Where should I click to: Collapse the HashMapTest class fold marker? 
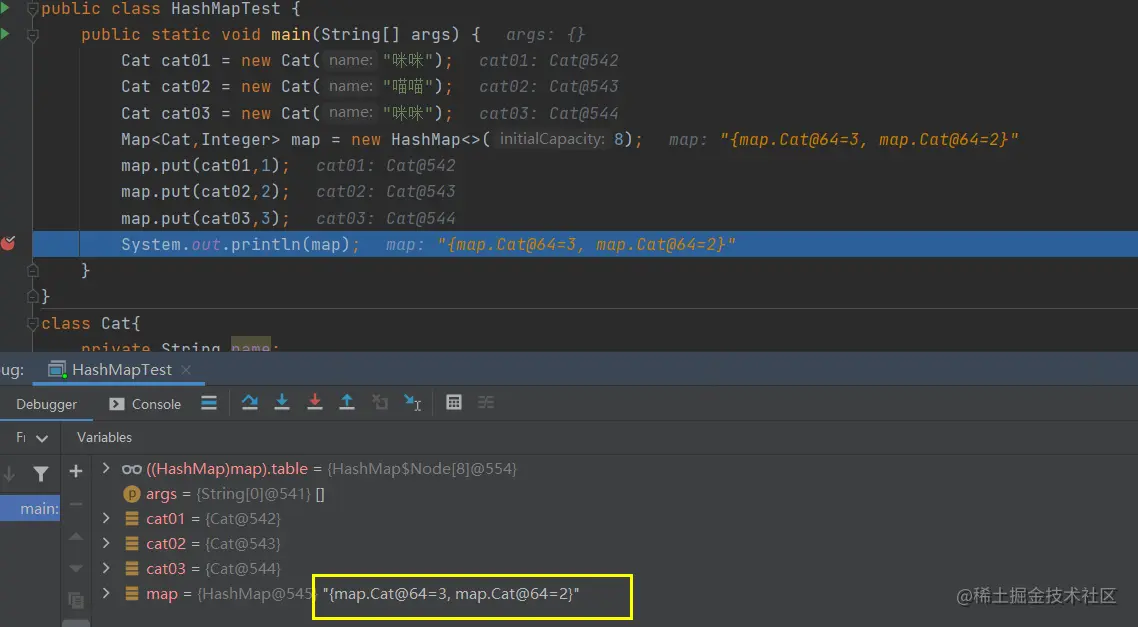pos(32,9)
